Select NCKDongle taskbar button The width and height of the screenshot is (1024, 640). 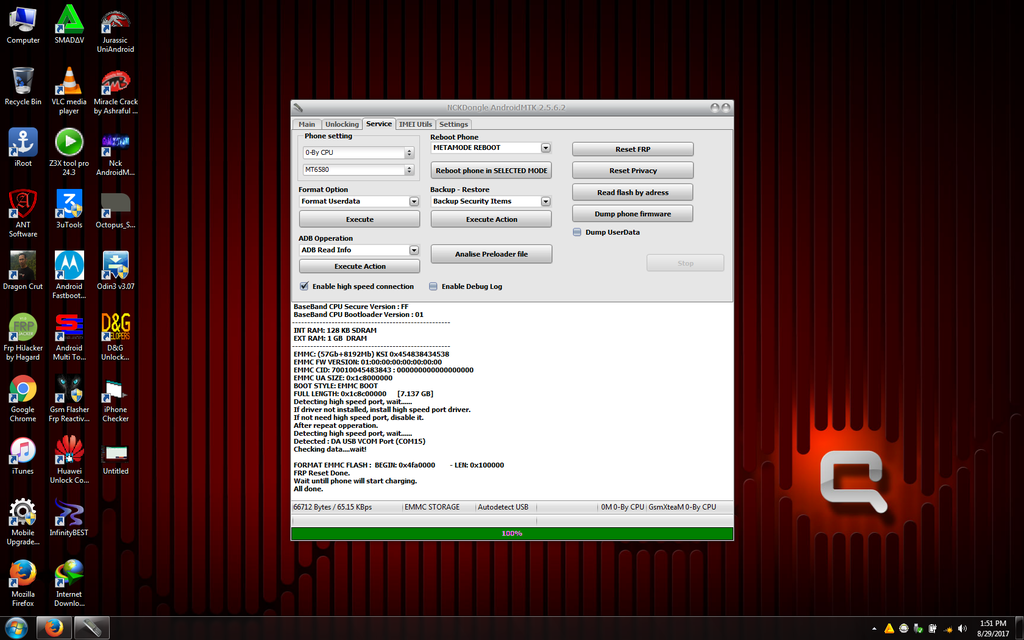click(91, 628)
